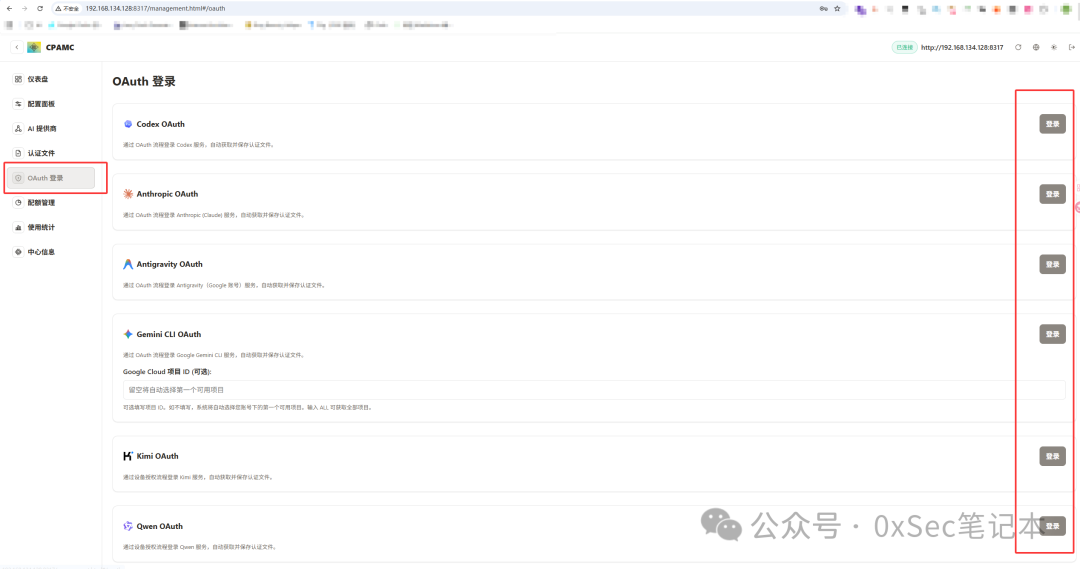Click the Qwen 服务 device authorization description
The height and width of the screenshot is (569, 1080).
[x=200, y=547]
